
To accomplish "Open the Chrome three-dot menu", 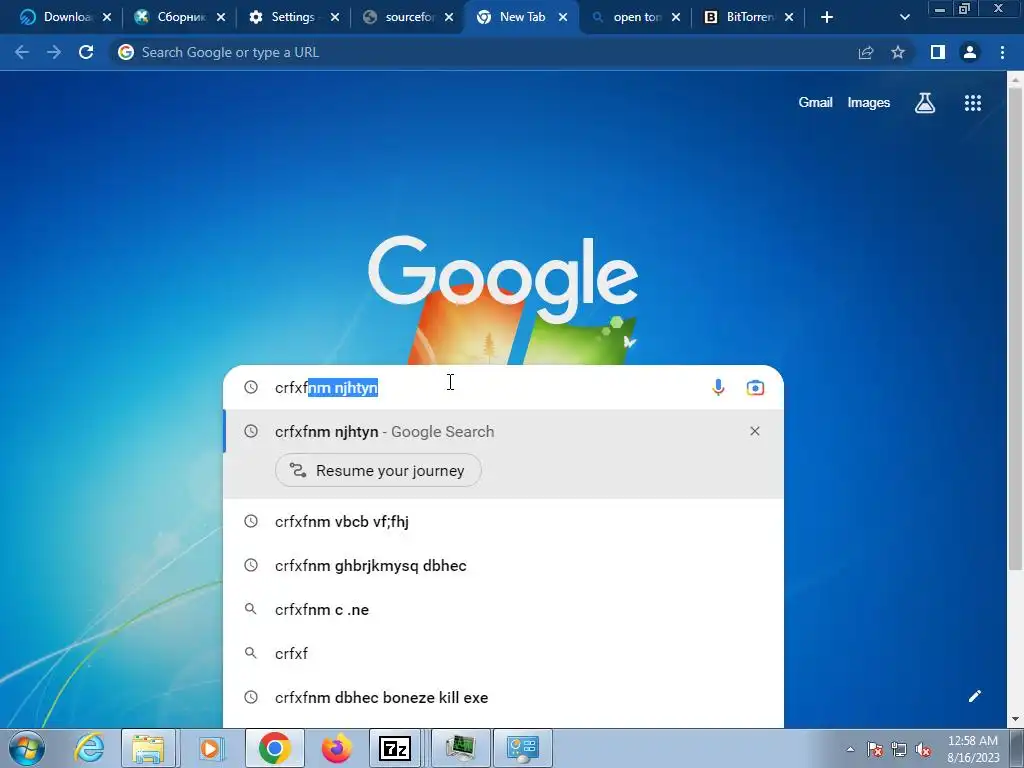I will click(1002, 52).
